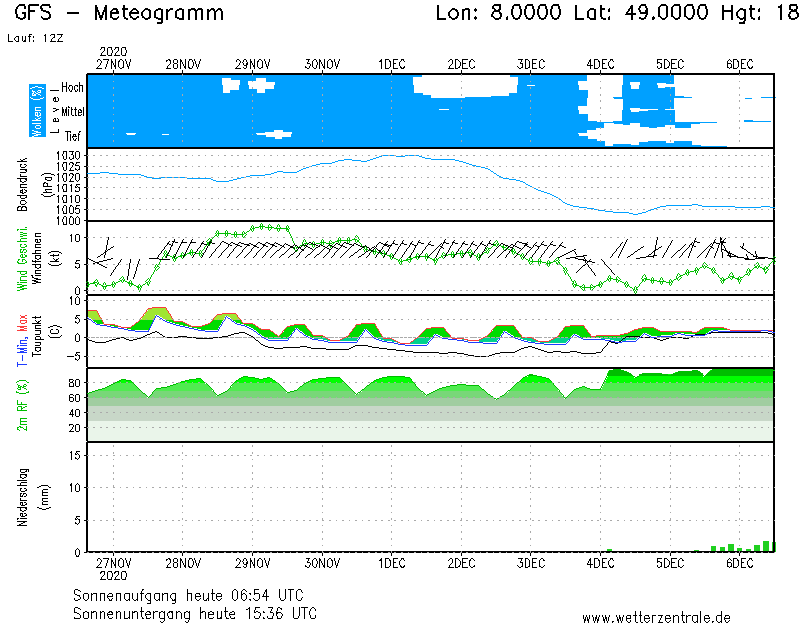This screenshot has width=800, height=625.
Task: Click the Sonnenuntergang heute 15:36 UTC text
Action: [x=195, y=612]
